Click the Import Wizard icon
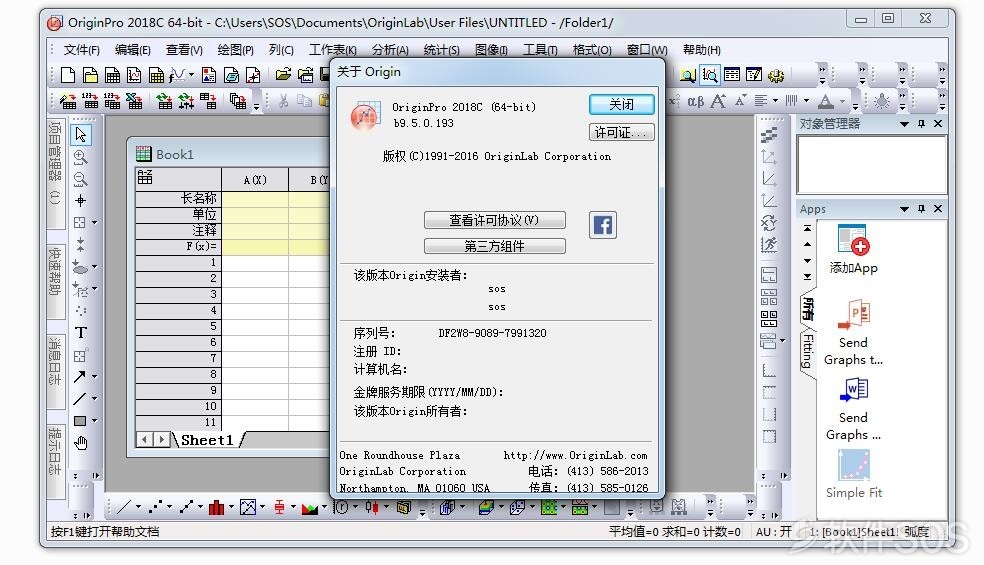 [x=68, y=100]
